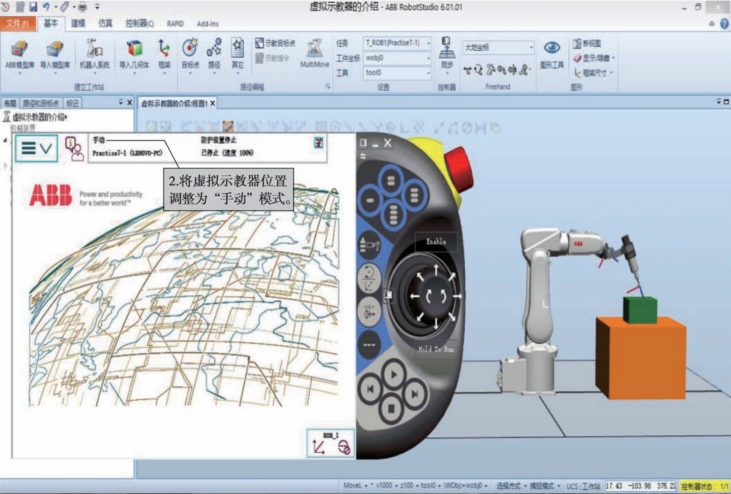The width and height of the screenshot is (731, 494).
Task: Open the ABB模型库 library icon
Action: (19, 54)
